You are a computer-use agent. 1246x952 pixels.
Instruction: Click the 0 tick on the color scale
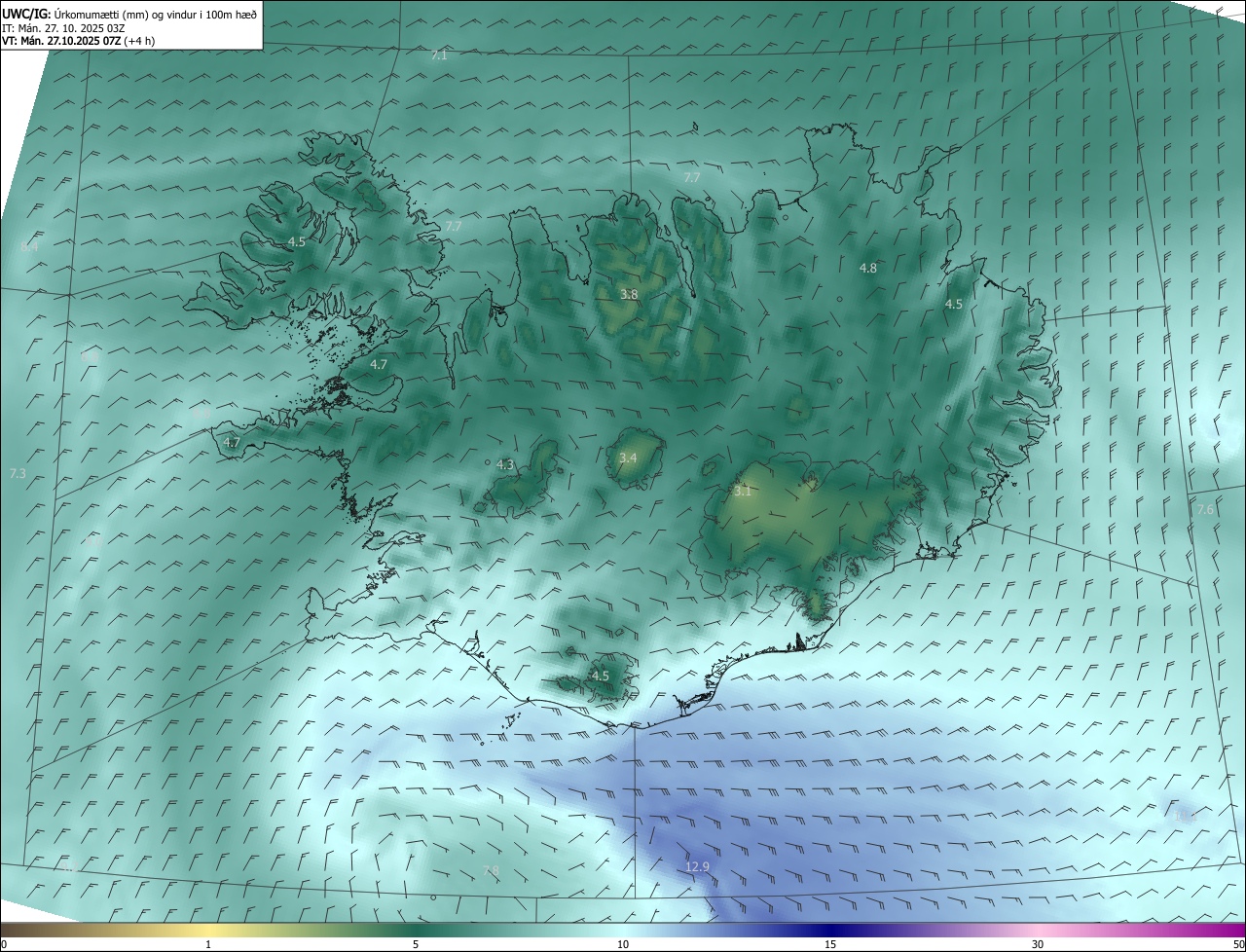[x=4, y=944]
